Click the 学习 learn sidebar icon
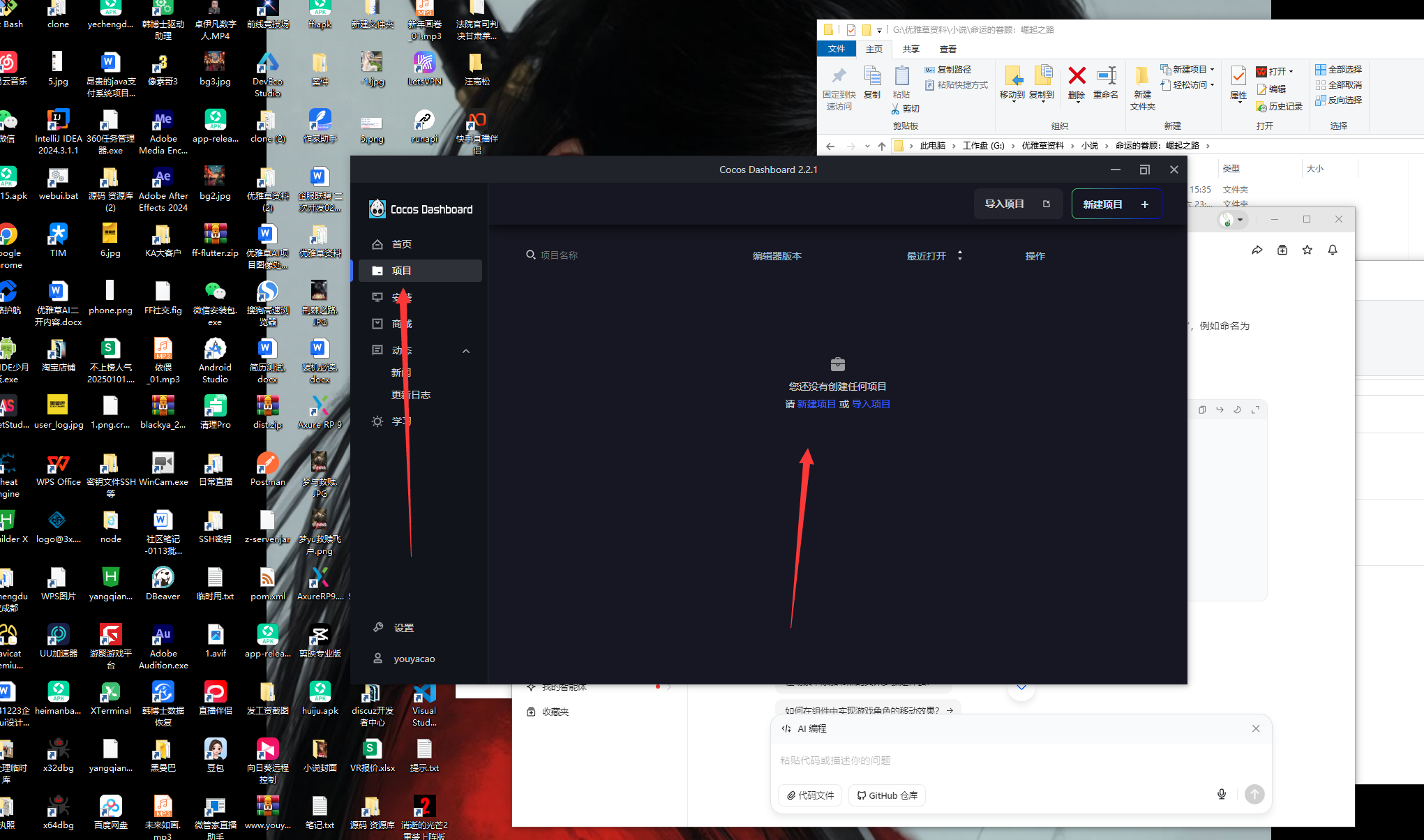1424x840 pixels. (377, 421)
